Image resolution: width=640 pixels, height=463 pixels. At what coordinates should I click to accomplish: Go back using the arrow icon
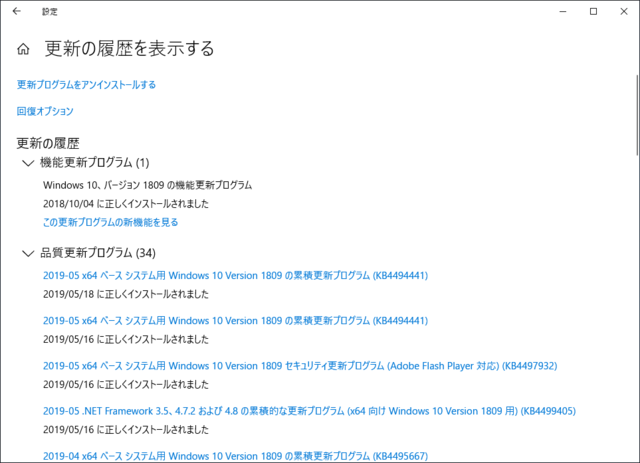coord(16,11)
